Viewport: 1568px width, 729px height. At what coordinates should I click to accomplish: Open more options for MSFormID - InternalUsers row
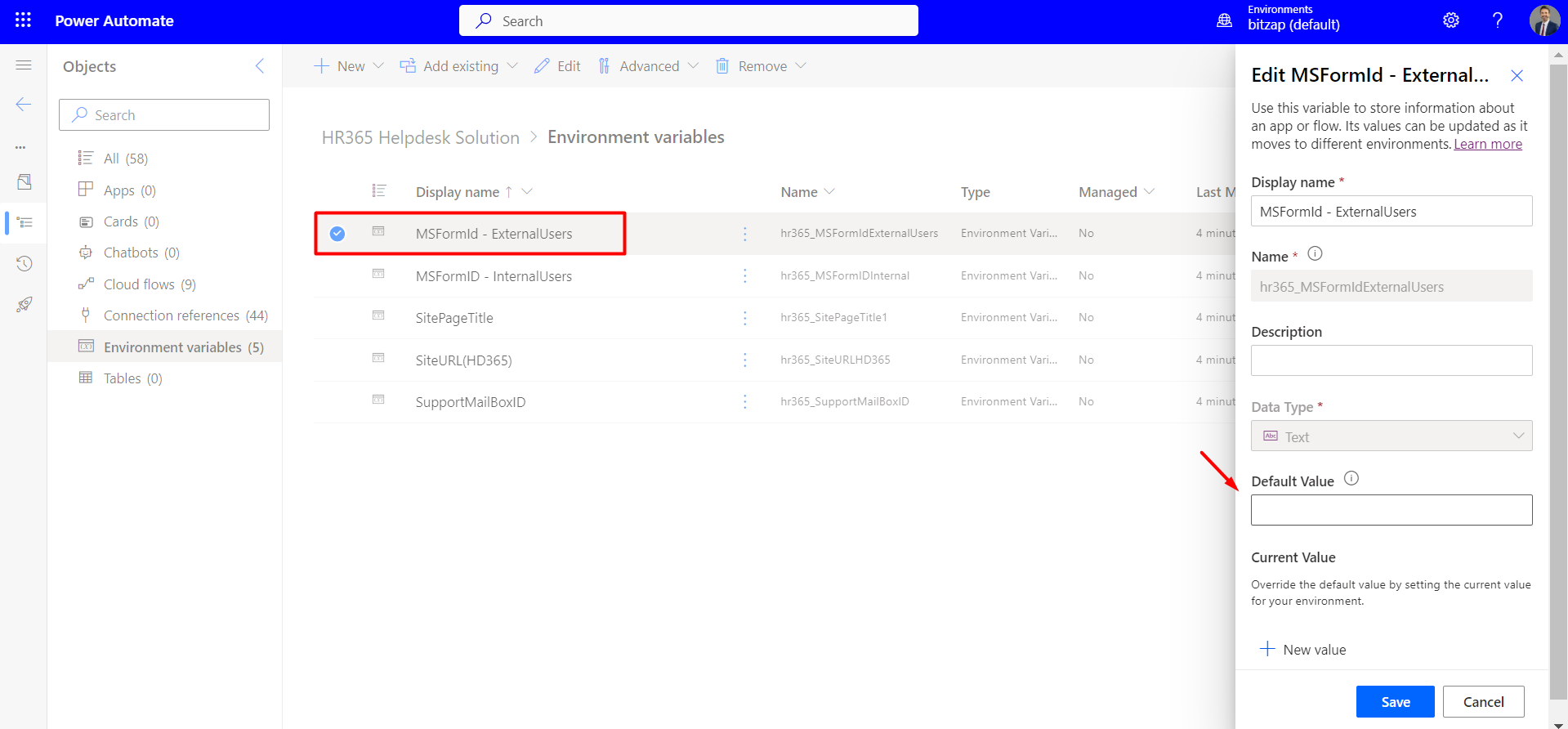tap(744, 276)
